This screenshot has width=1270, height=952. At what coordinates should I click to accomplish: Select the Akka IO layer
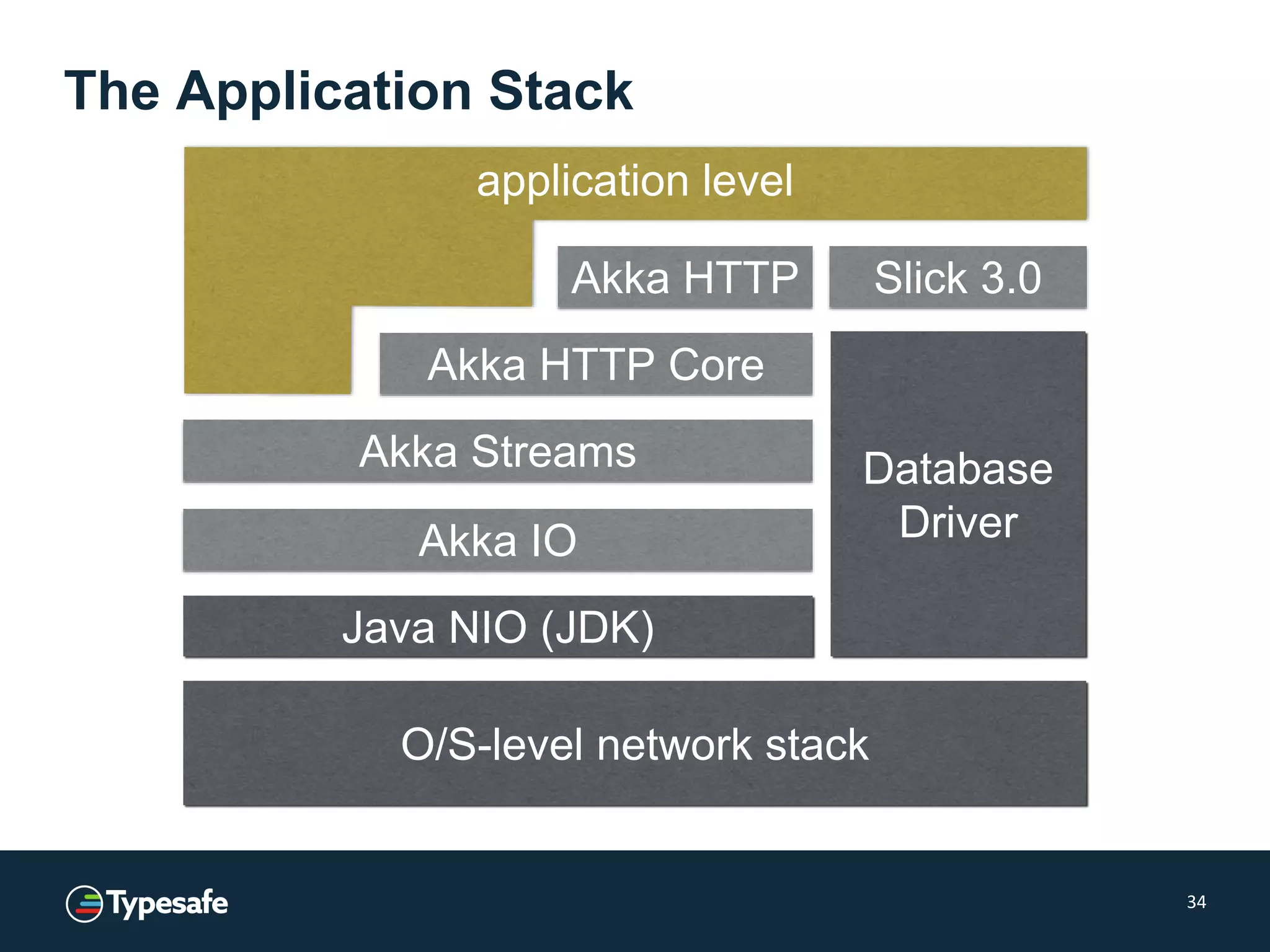tap(497, 540)
